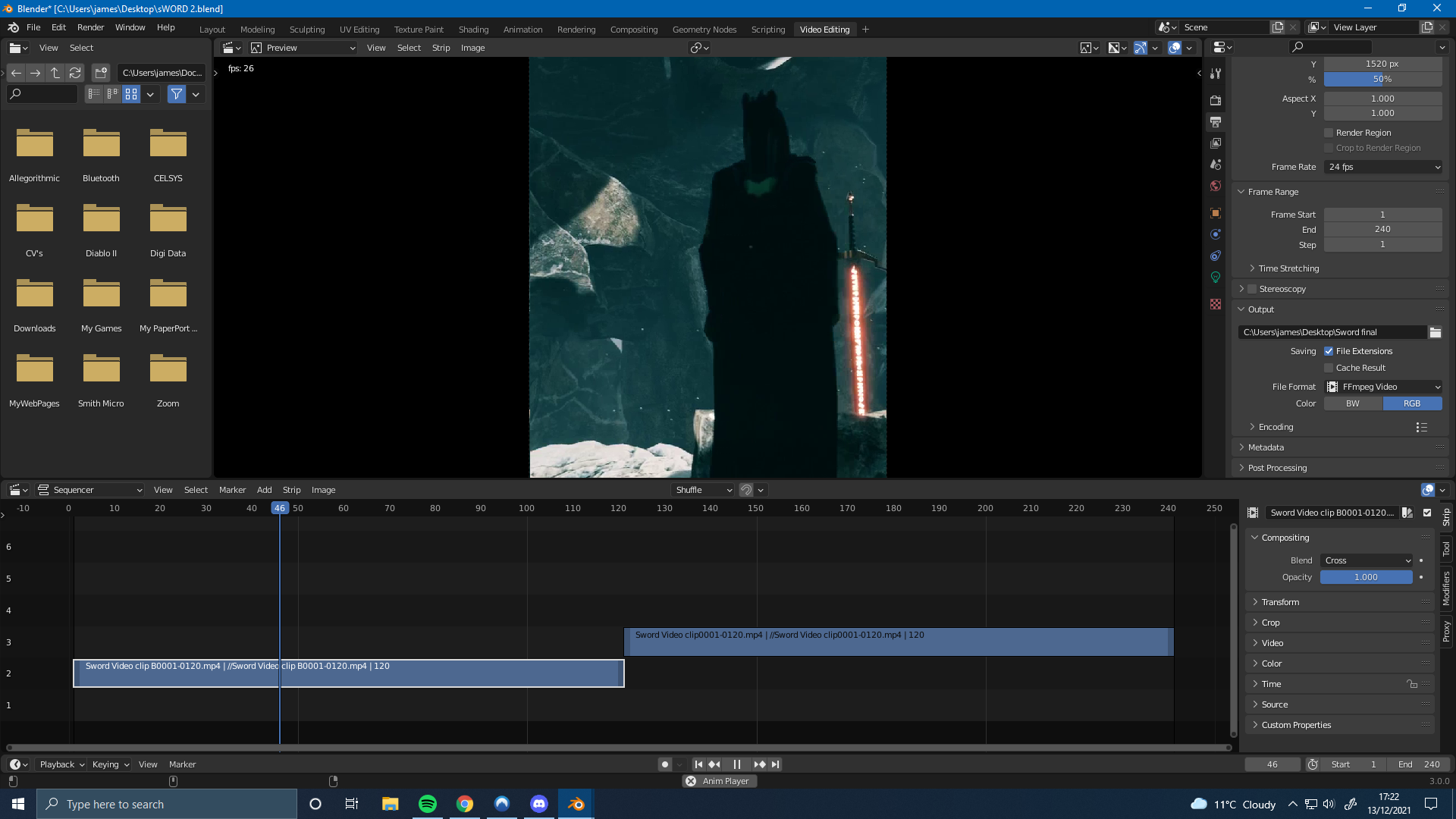The height and width of the screenshot is (819, 1456).
Task: Jump to the end frame of playback
Action: pyautogui.click(x=775, y=764)
